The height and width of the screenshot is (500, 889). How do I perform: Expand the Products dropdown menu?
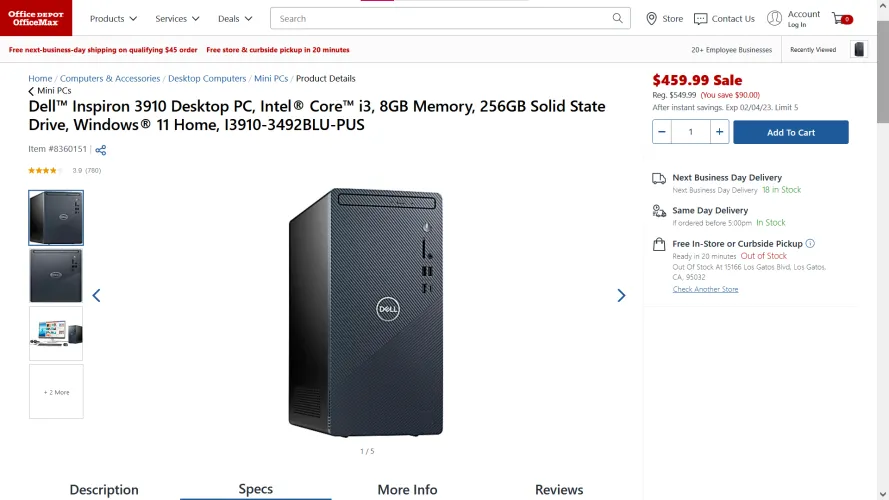(x=113, y=18)
